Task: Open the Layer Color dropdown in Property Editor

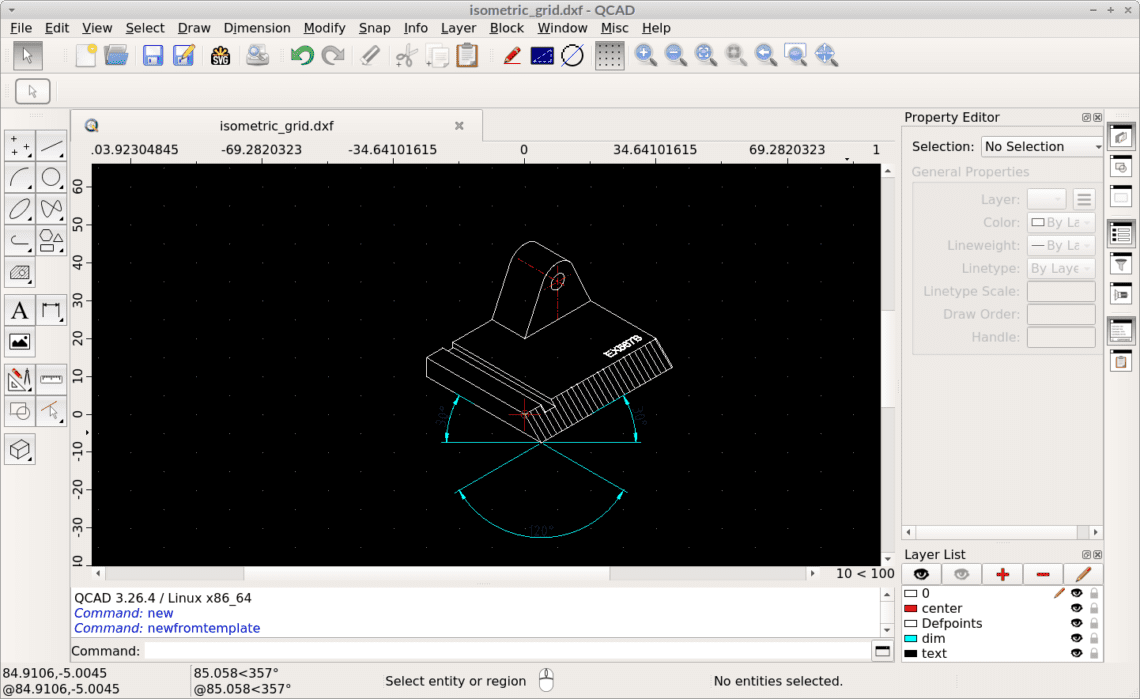Action: tap(1060, 222)
